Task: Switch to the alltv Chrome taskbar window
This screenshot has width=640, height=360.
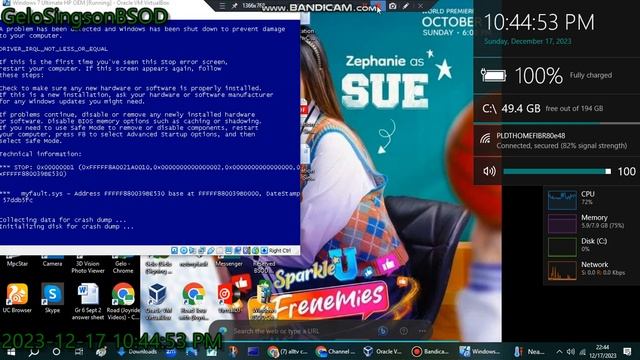Action: coord(288,351)
